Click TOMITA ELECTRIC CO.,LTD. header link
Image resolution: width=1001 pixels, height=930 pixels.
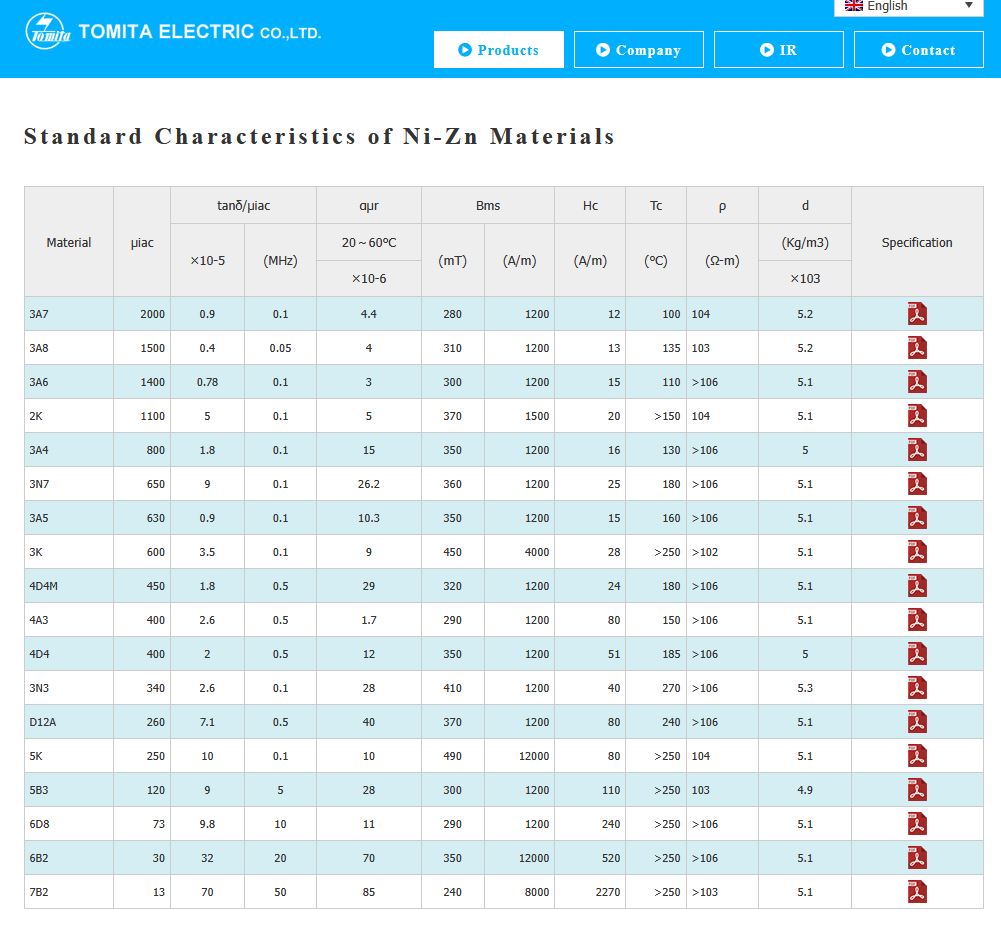click(x=199, y=32)
